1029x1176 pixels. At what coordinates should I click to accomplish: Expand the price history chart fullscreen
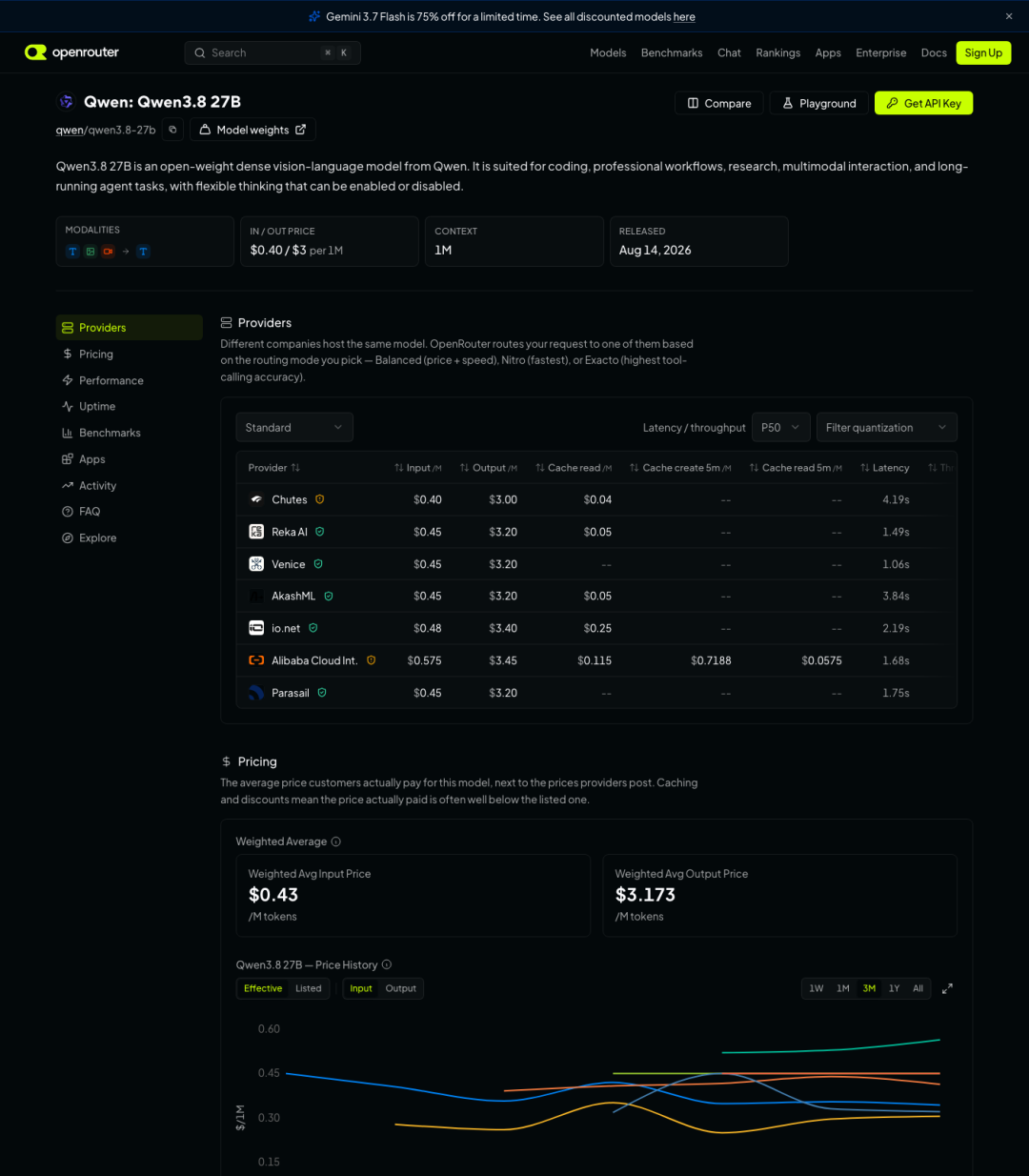[947, 988]
